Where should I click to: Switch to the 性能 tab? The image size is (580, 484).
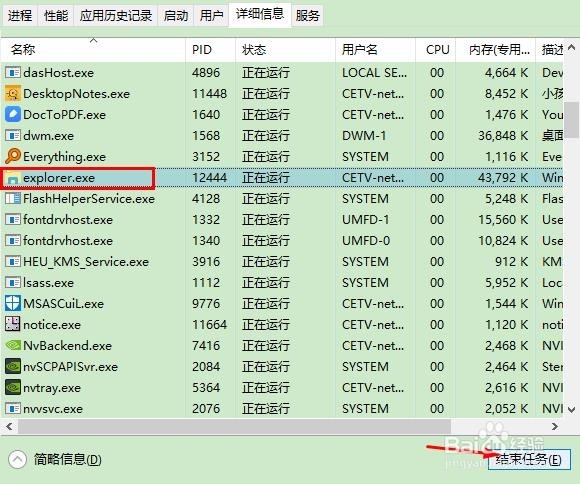click(56, 16)
